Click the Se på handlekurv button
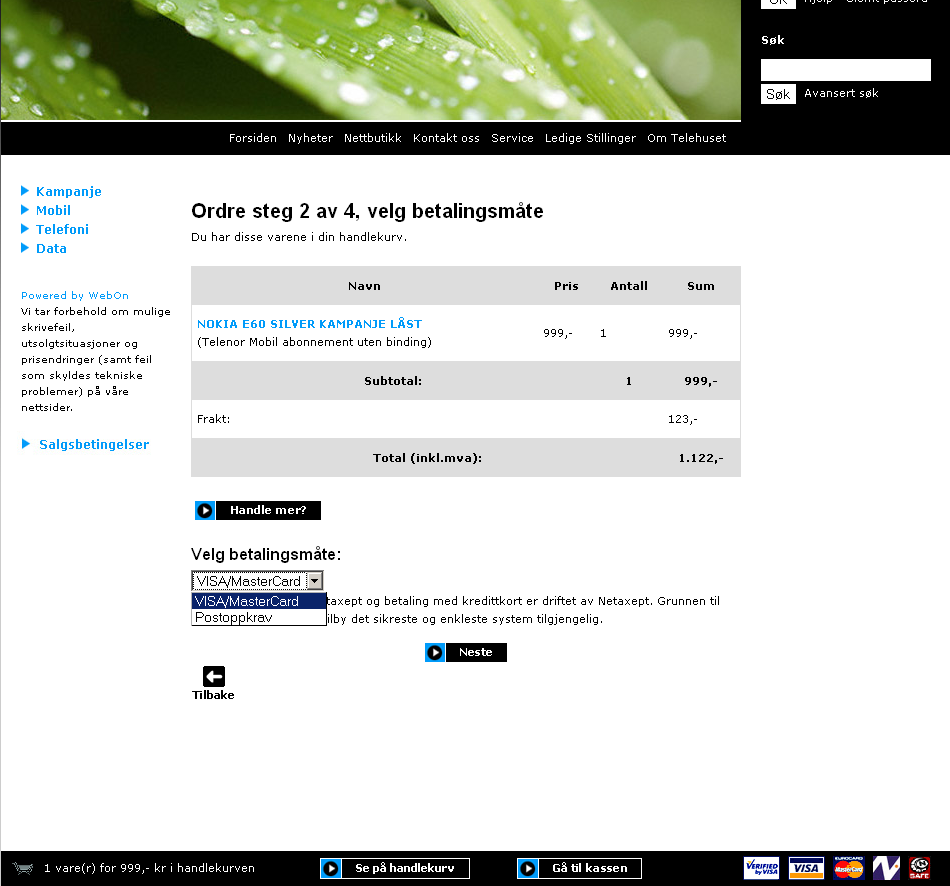 395,868
